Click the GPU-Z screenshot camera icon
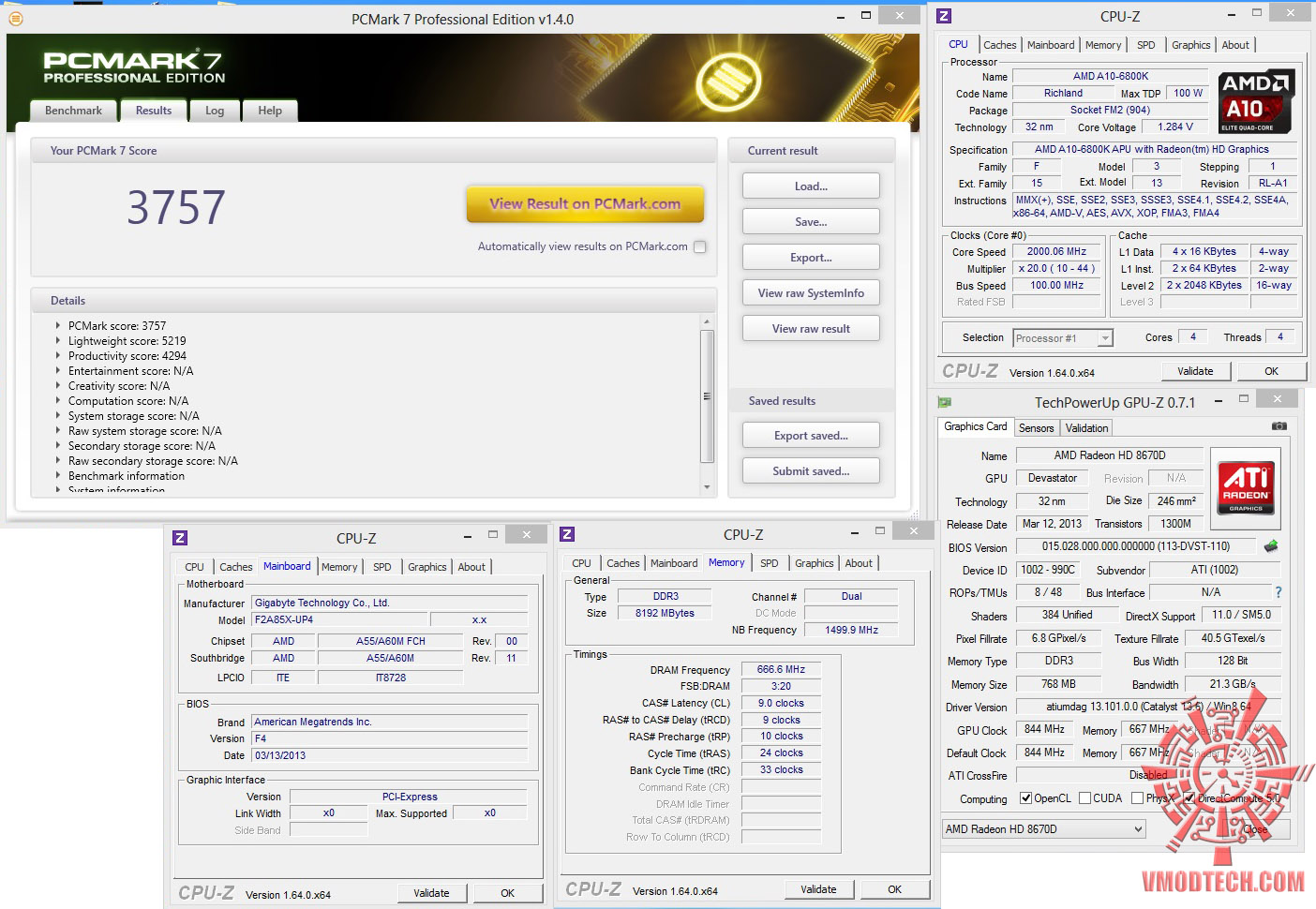This screenshot has height=909, width=1316. [x=1279, y=425]
